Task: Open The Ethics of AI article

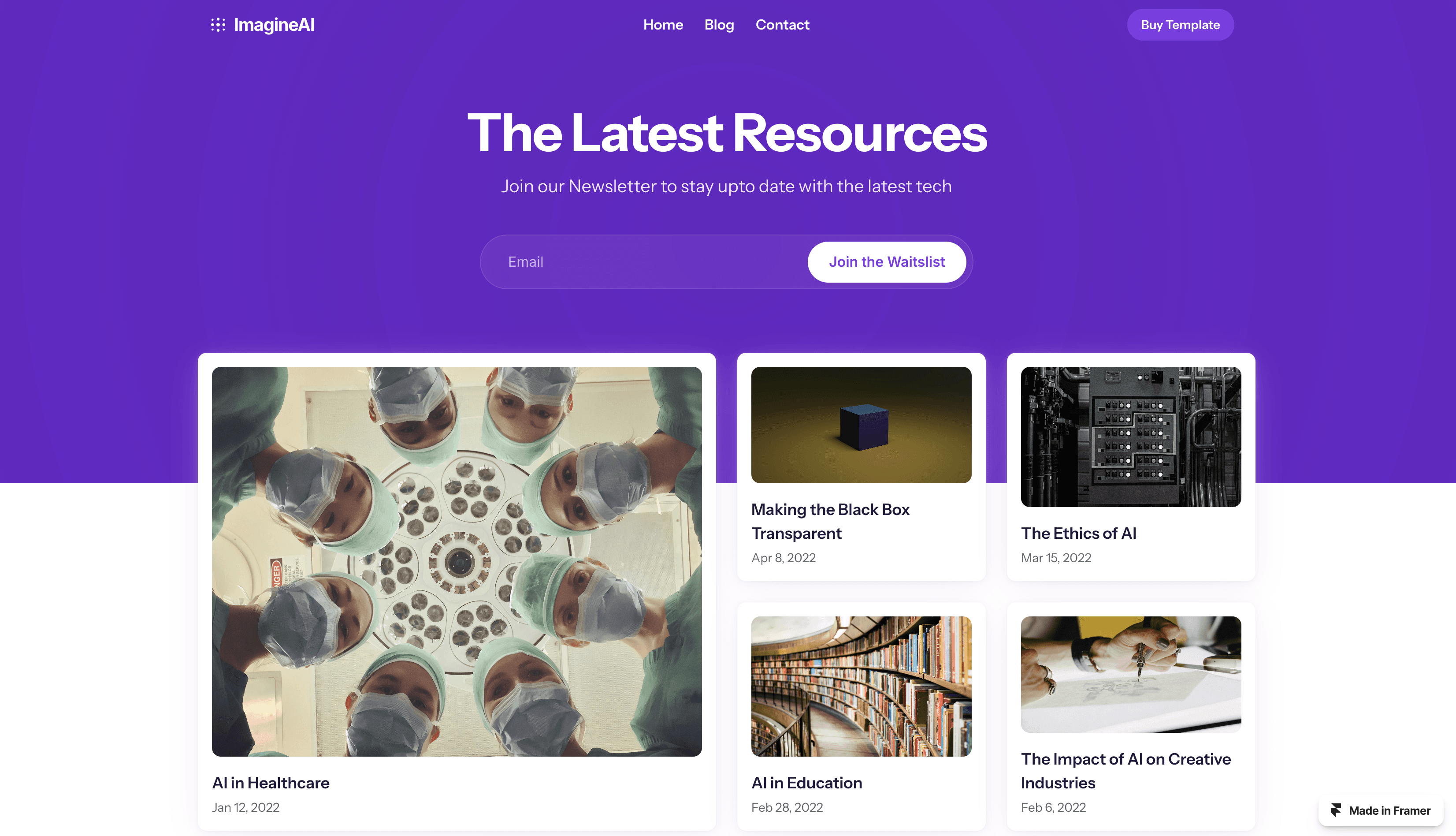Action: click(x=1078, y=534)
